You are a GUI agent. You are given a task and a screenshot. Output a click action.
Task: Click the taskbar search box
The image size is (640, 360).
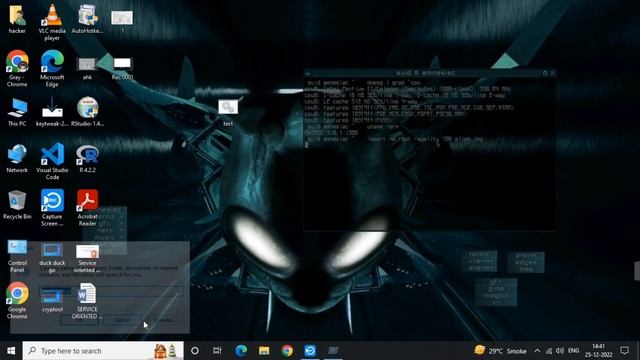103,351
